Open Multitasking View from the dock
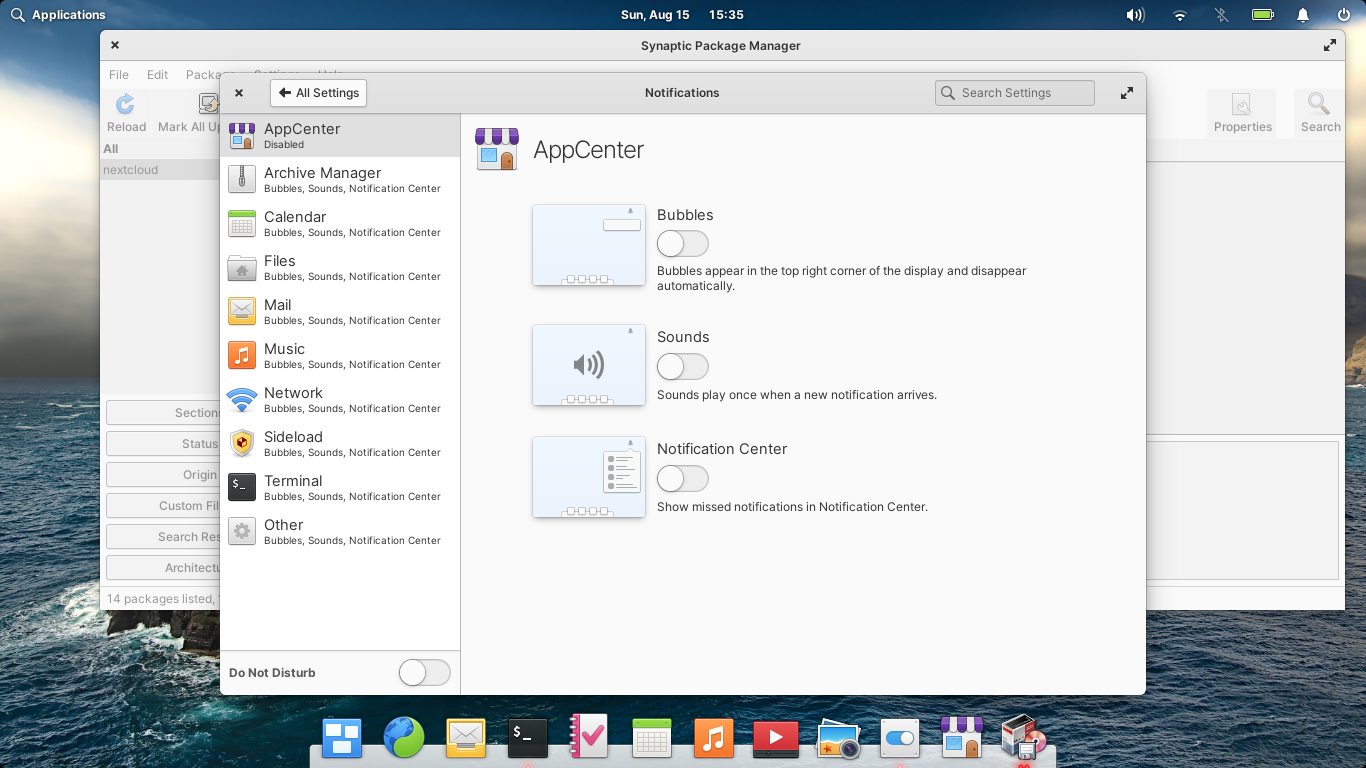The width and height of the screenshot is (1366, 768). [x=342, y=738]
